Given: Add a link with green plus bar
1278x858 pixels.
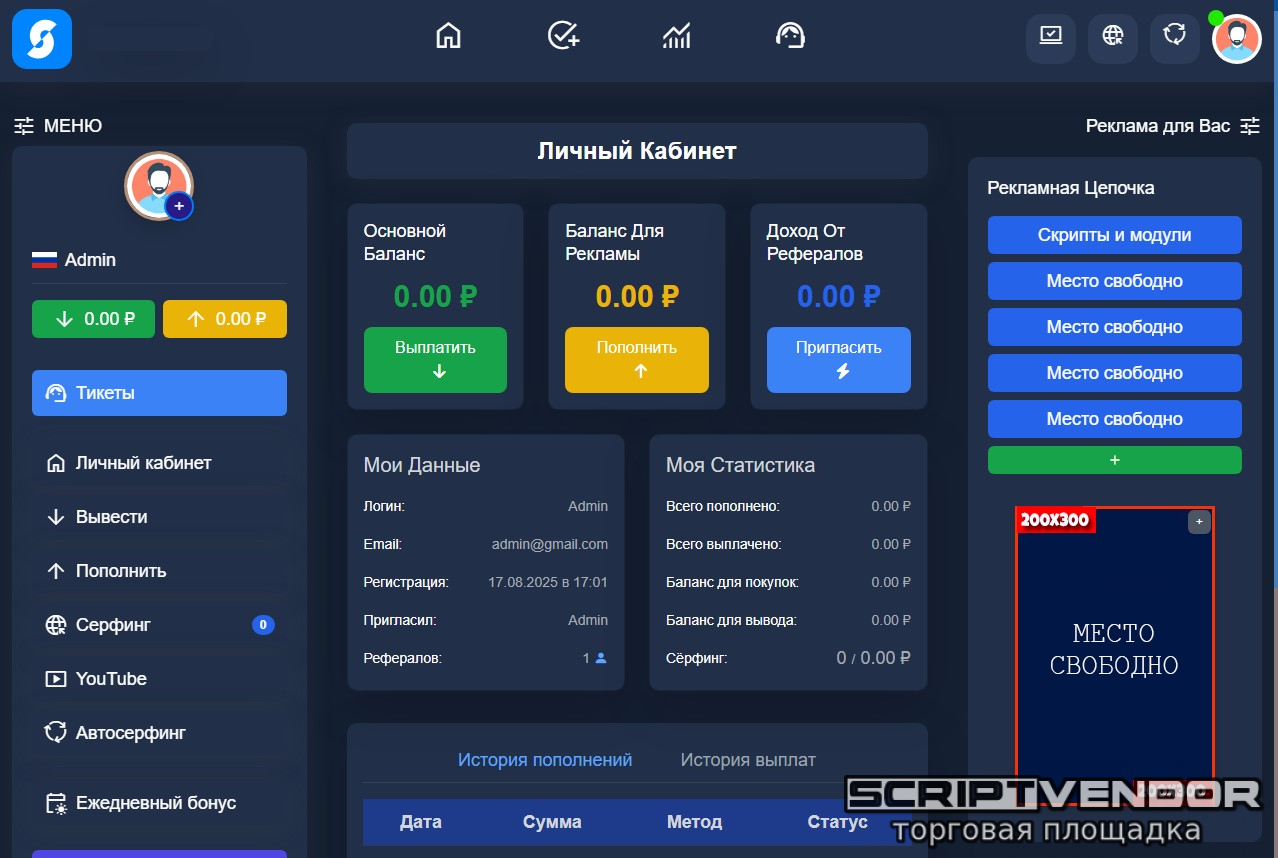Looking at the screenshot, I should (1114, 460).
